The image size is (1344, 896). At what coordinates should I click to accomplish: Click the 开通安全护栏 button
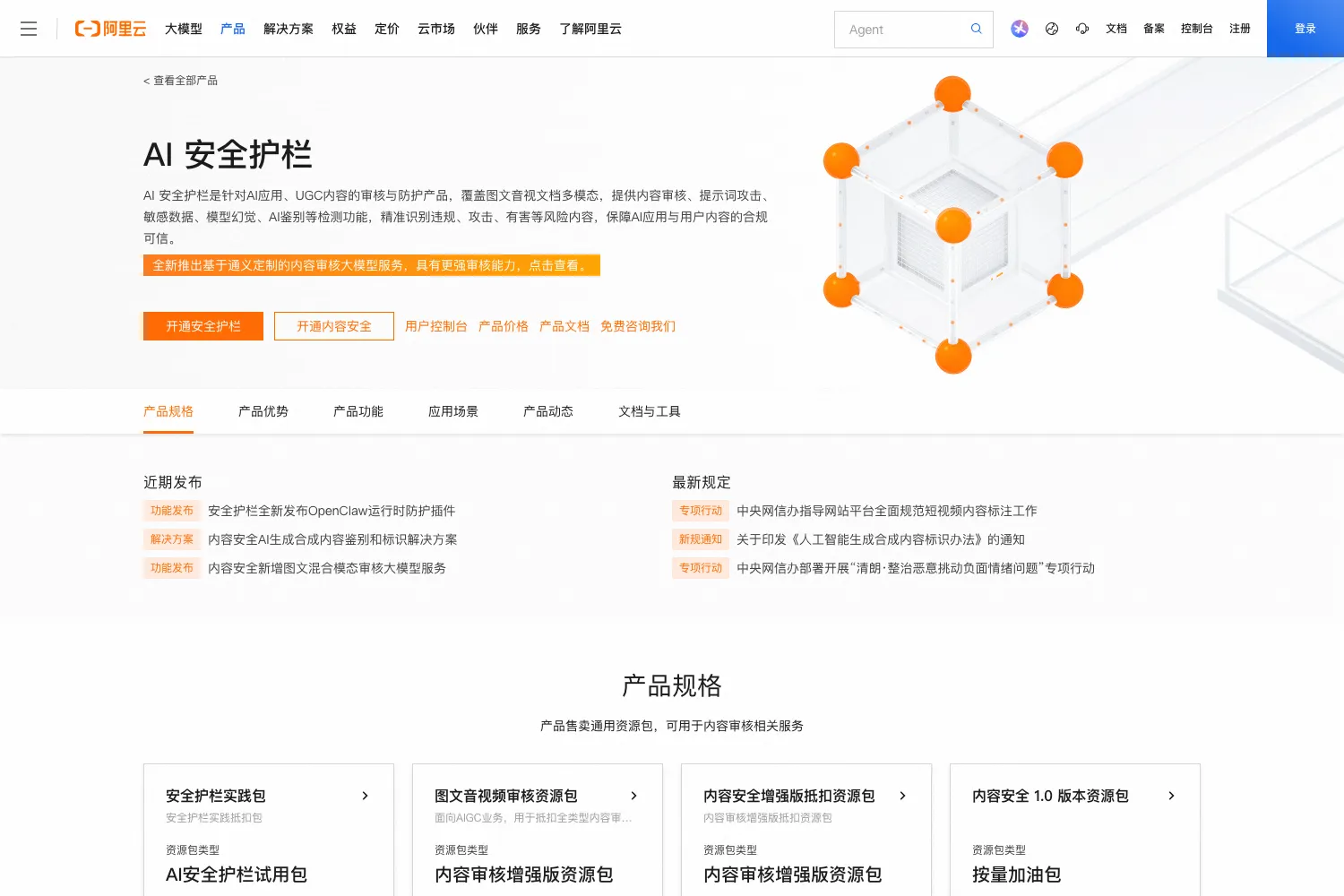tap(203, 326)
